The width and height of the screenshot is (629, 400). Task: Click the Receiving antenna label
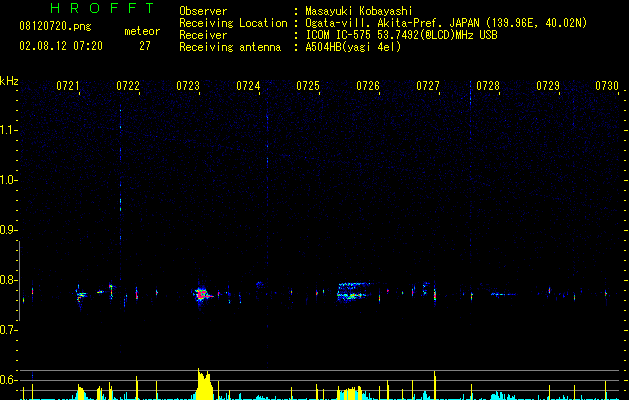click(230, 47)
